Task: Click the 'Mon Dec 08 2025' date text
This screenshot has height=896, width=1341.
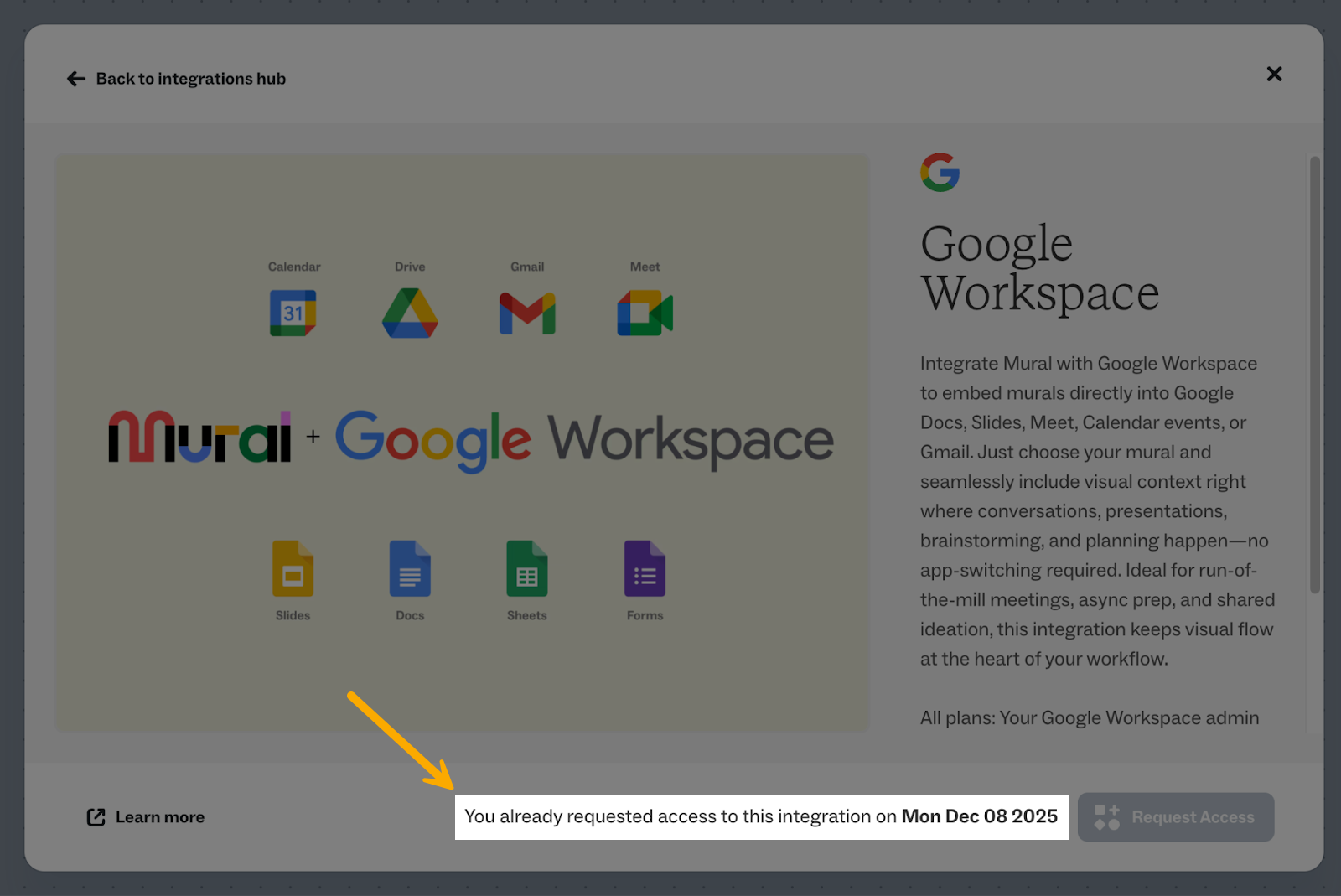Action: (x=980, y=816)
